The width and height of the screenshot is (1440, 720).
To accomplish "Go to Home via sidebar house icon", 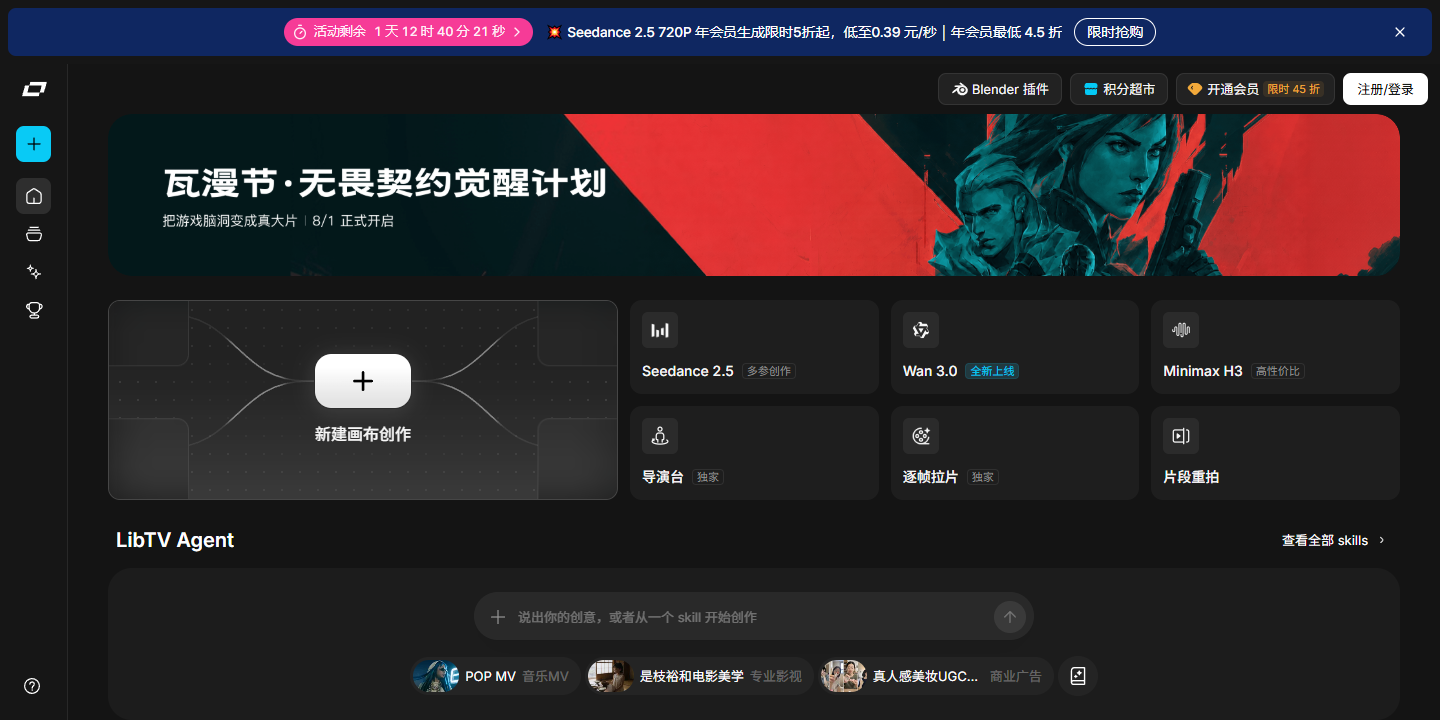I will (x=34, y=196).
